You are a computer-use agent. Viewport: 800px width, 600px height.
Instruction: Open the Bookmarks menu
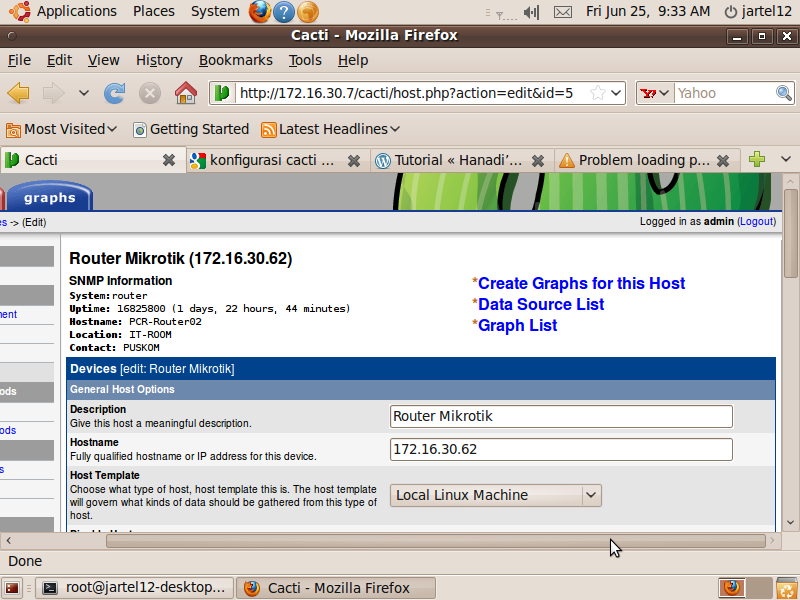click(x=236, y=61)
